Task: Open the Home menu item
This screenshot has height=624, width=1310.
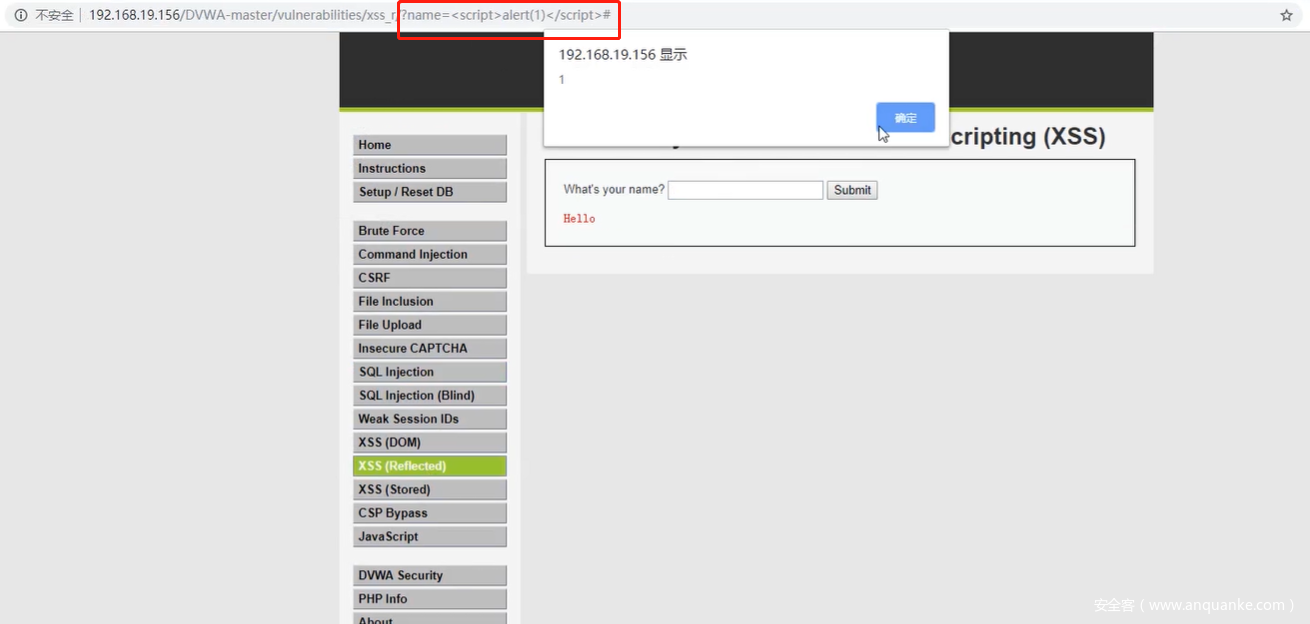Action: [430, 145]
